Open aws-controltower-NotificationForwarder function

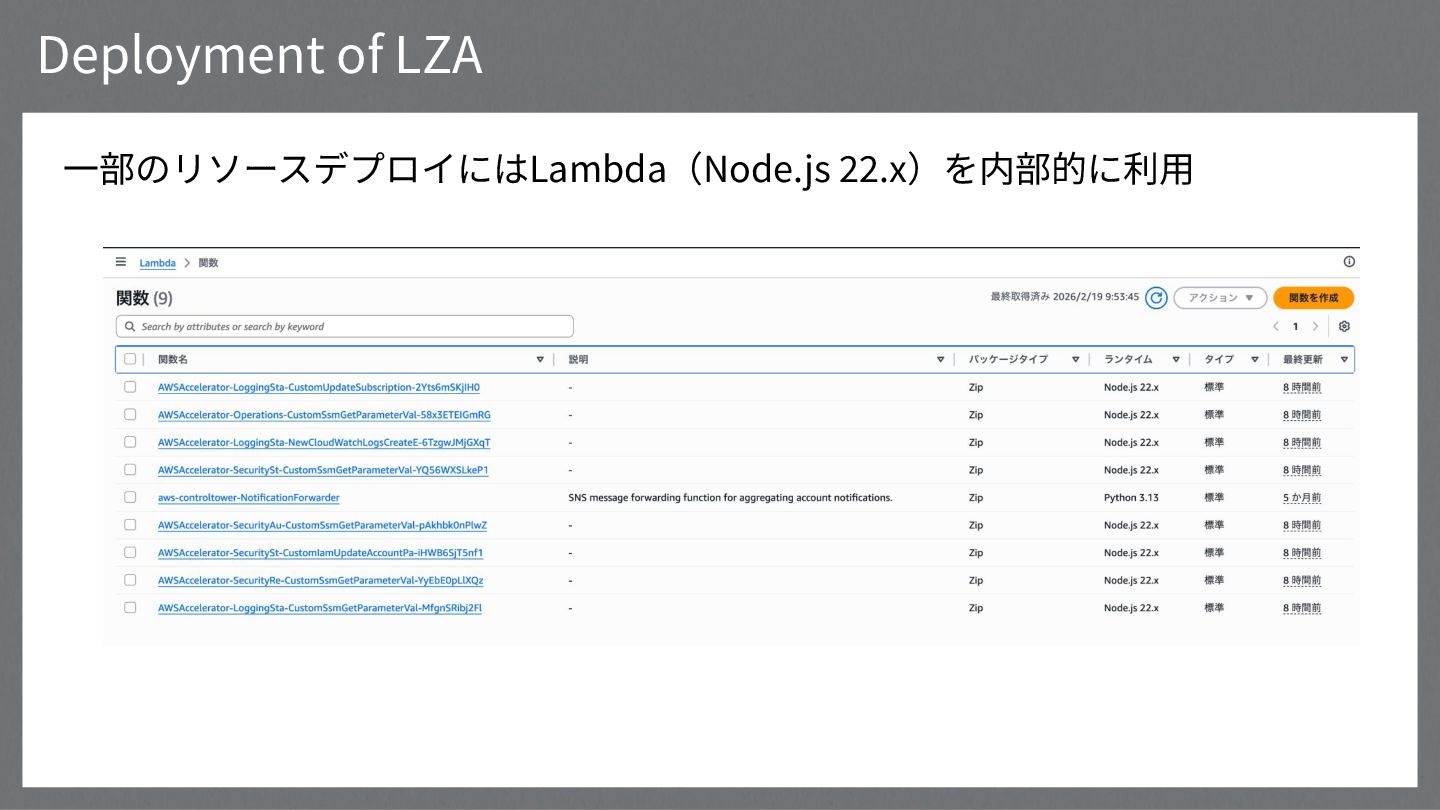pos(249,497)
